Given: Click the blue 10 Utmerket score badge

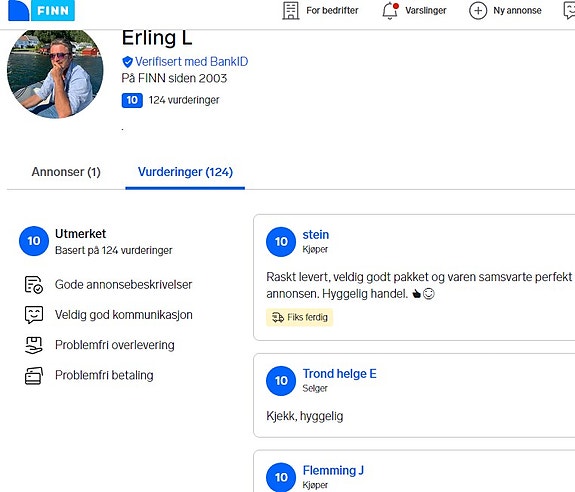Looking at the screenshot, I should point(34,241).
